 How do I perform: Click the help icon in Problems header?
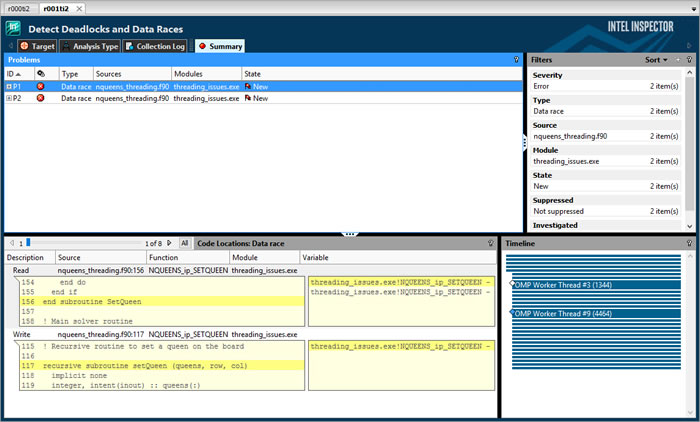(516, 60)
